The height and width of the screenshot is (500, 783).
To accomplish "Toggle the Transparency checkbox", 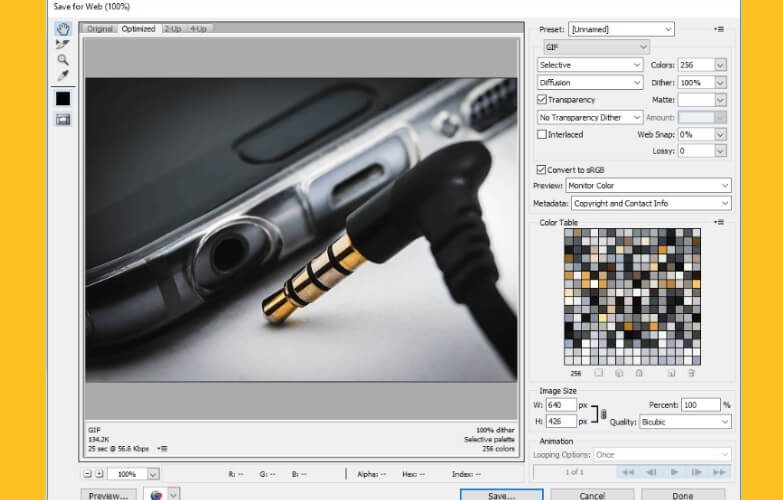I will pyautogui.click(x=542, y=99).
